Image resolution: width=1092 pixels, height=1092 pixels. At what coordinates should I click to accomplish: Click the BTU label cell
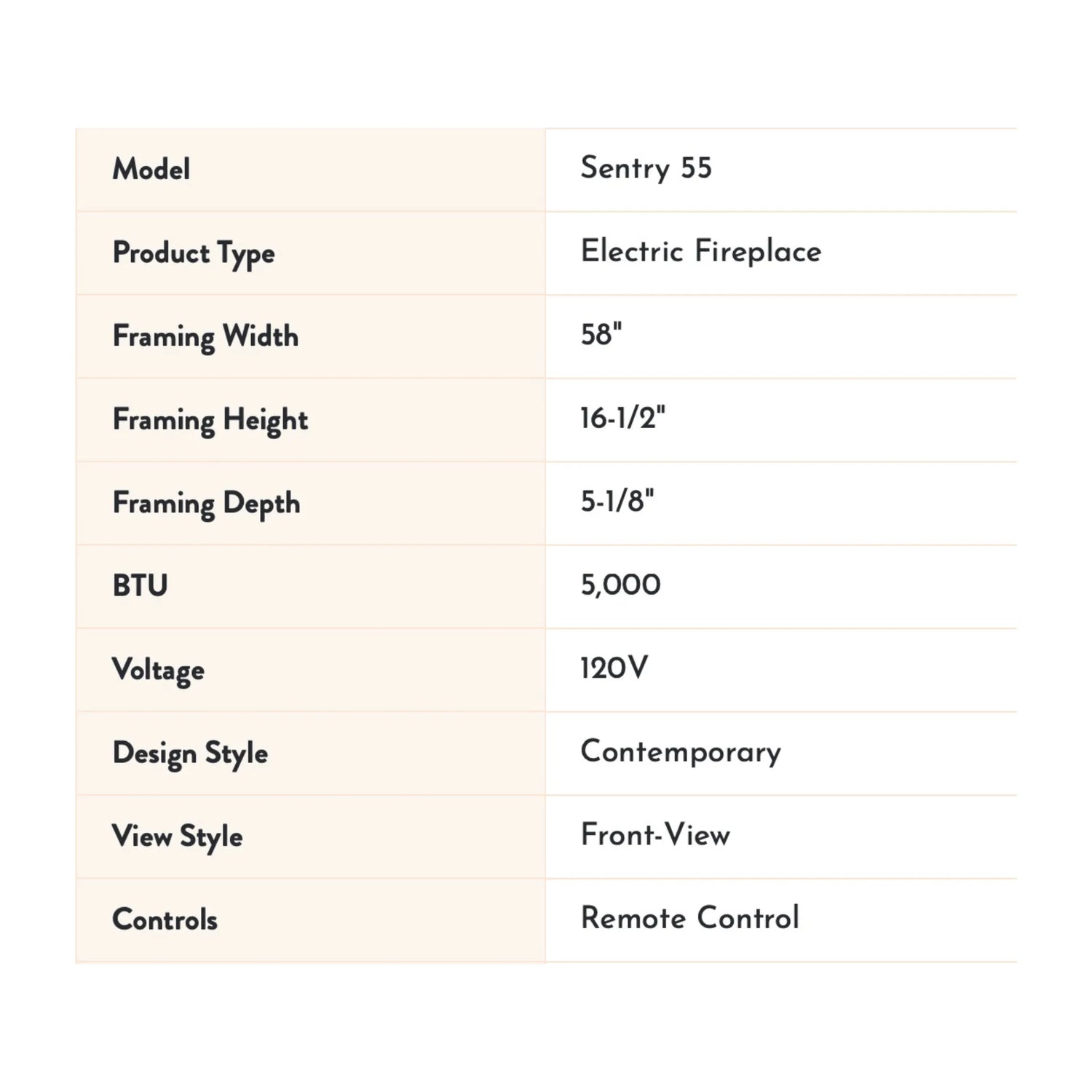pyautogui.click(x=140, y=586)
